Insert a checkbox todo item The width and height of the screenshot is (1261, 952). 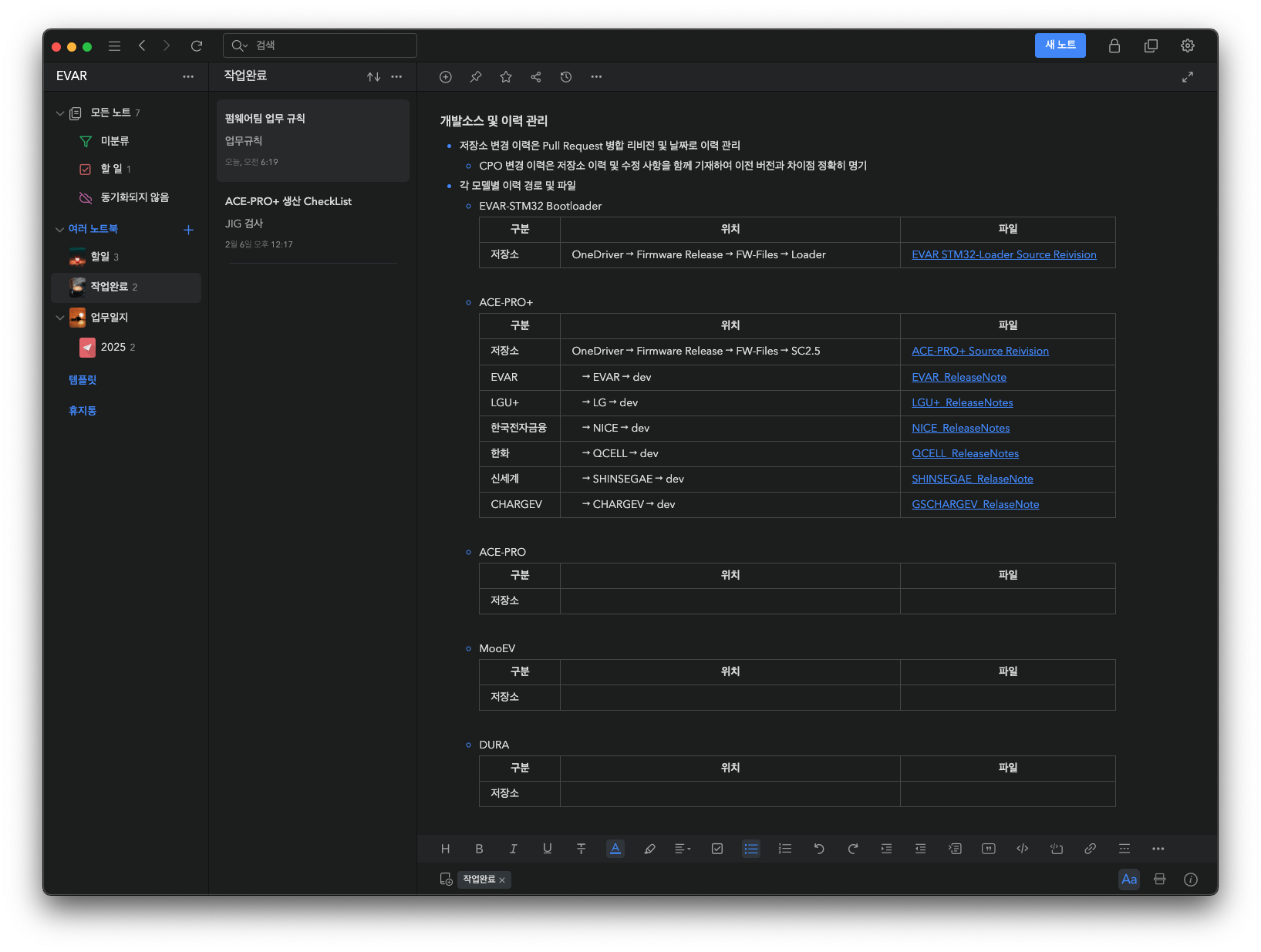point(717,849)
